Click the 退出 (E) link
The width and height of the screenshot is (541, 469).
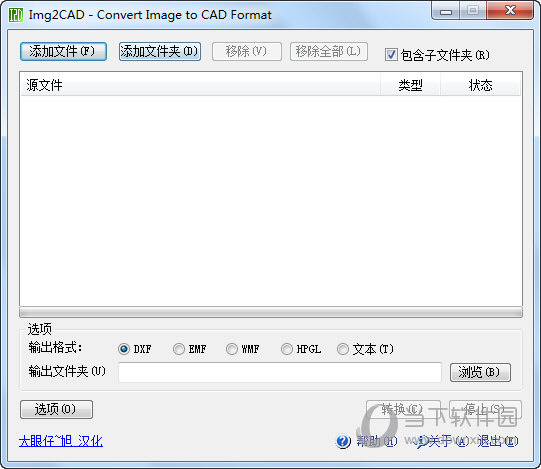coord(498,441)
